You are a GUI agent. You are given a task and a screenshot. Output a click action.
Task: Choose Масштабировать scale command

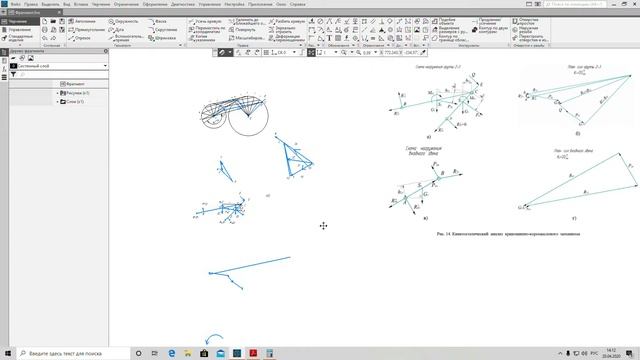pyautogui.click(x=247, y=38)
